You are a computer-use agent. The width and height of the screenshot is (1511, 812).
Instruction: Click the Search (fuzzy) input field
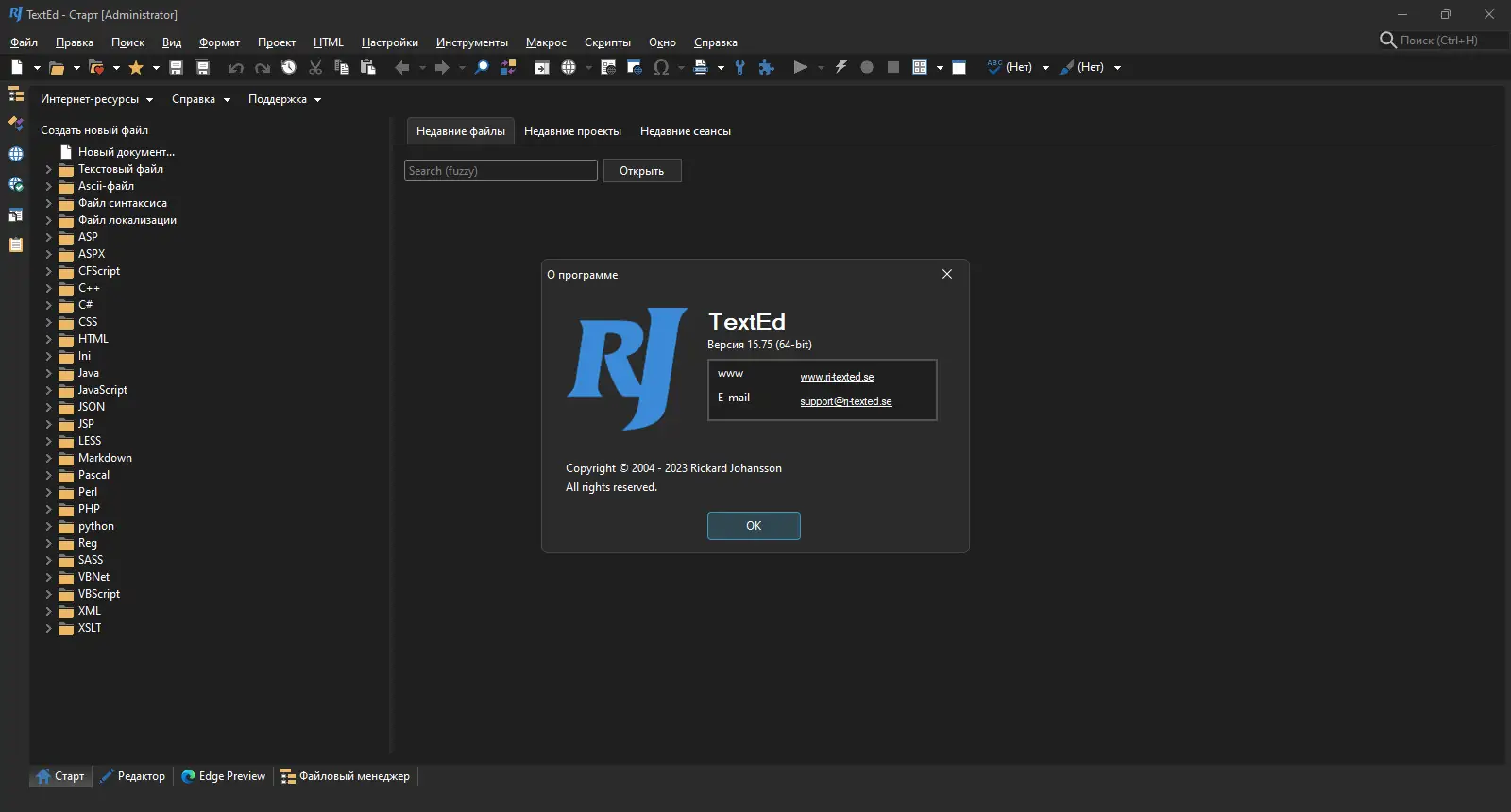(x=501, y=171)
